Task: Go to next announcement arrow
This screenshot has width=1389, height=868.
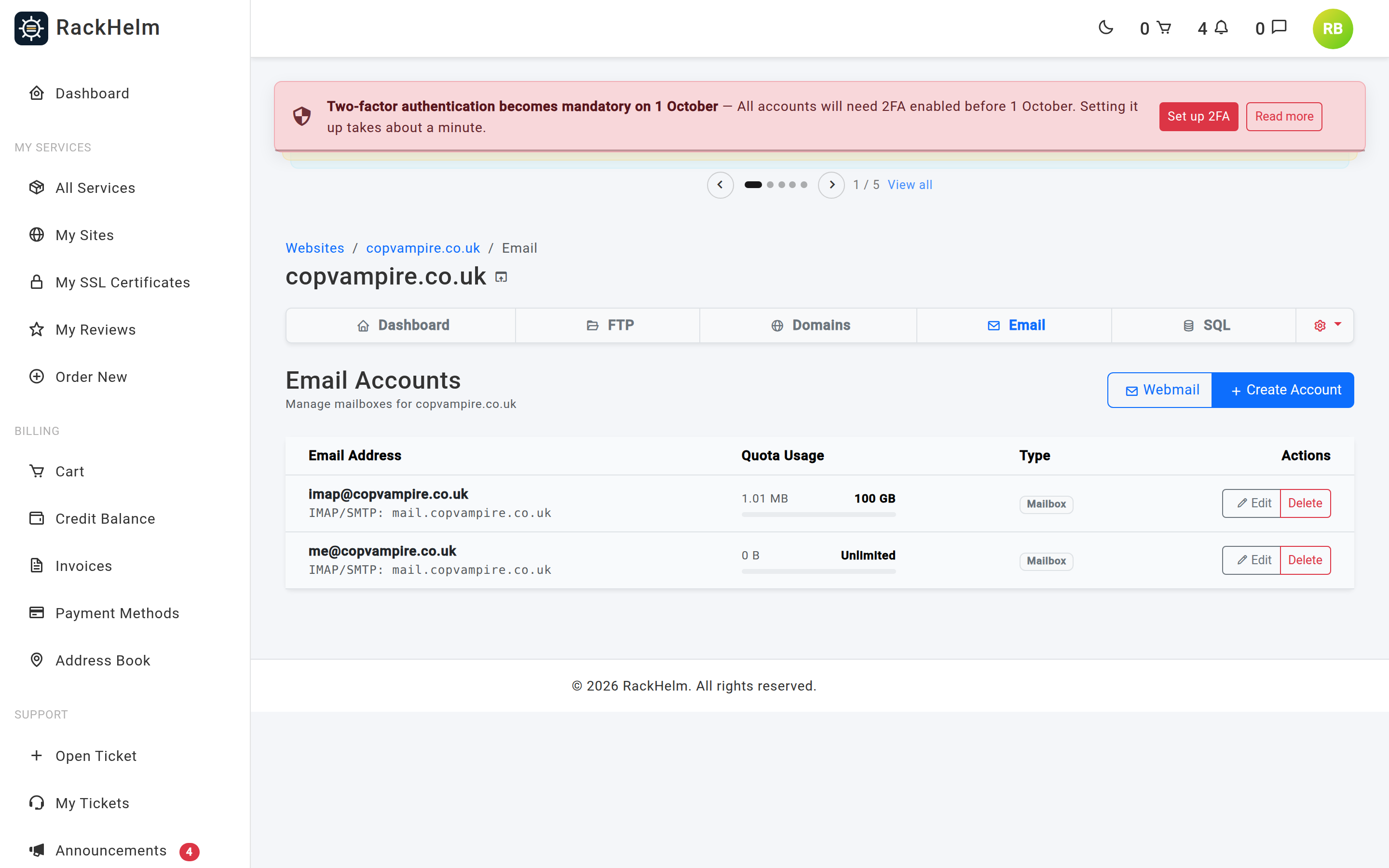Action: 831,185
